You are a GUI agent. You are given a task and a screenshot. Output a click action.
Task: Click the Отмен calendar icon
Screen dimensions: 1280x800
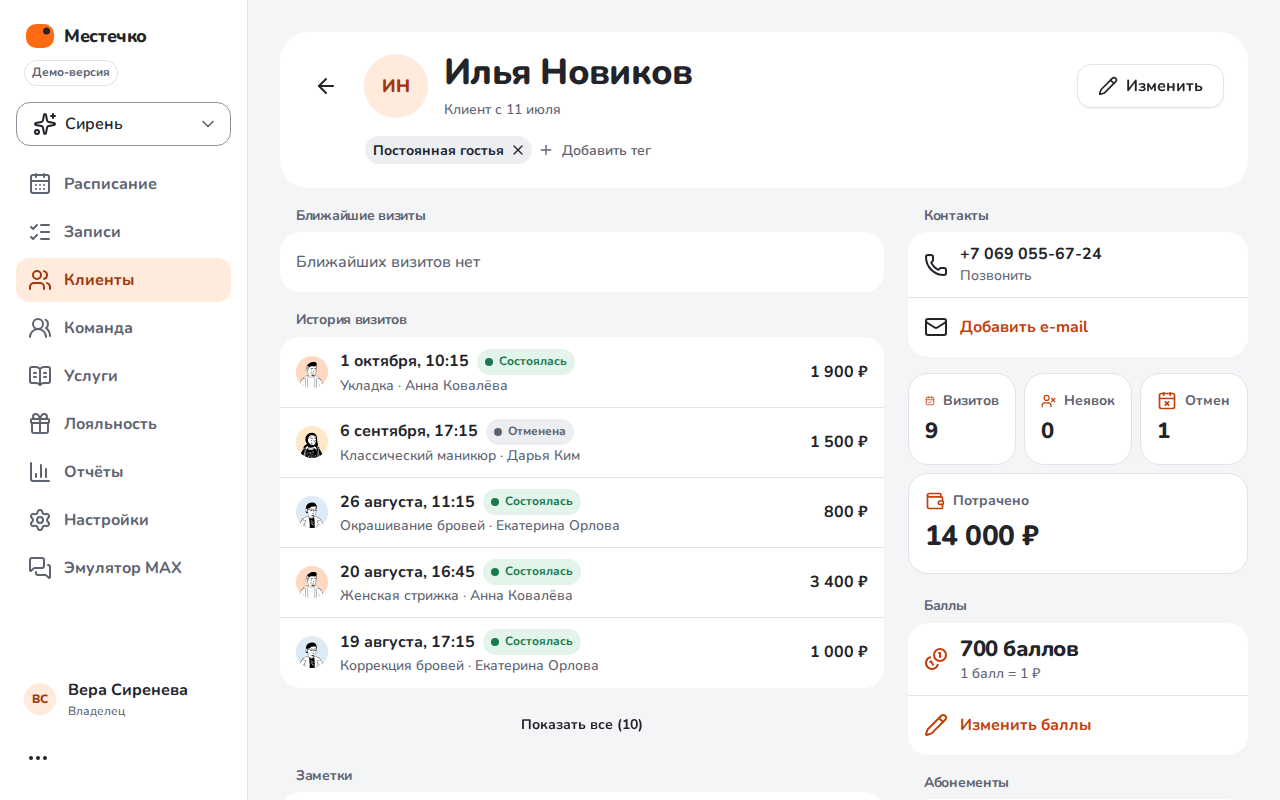point(1166,401)
